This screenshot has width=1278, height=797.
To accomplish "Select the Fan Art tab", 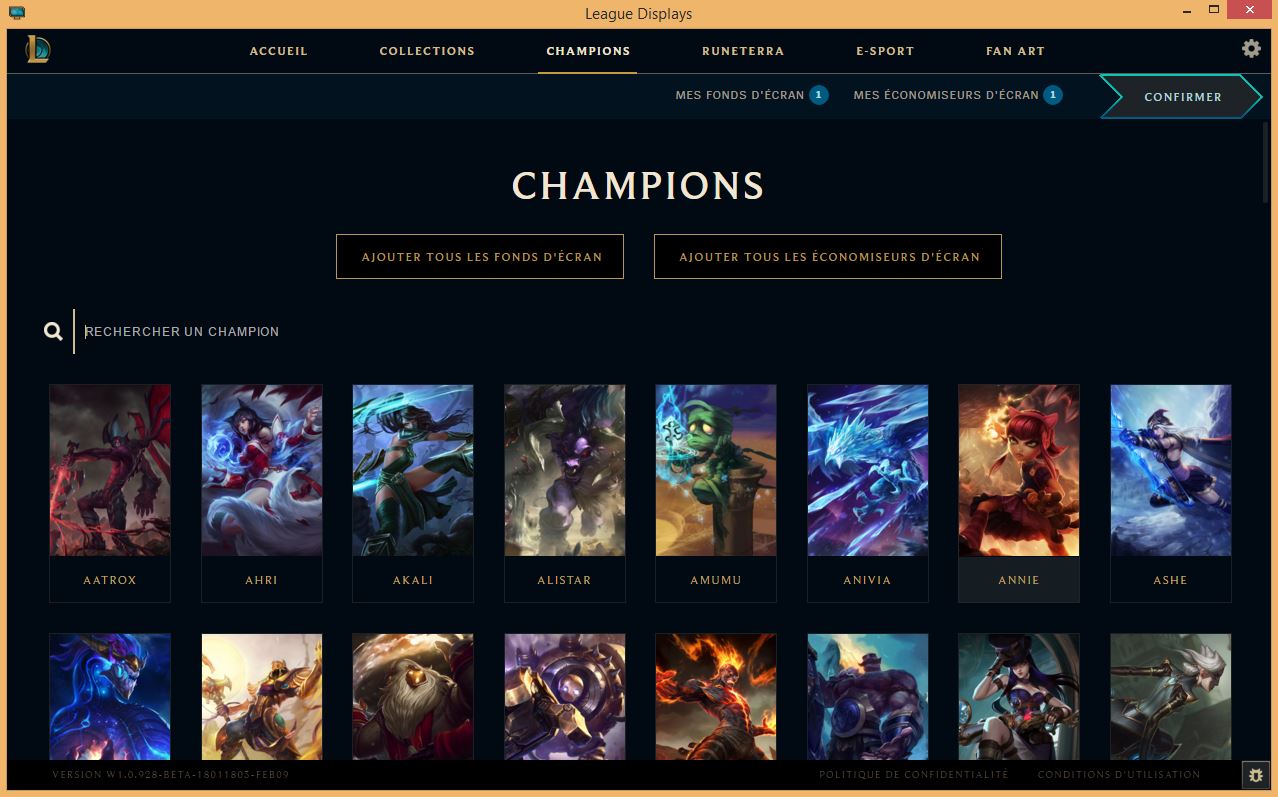I will point(1015,51).
